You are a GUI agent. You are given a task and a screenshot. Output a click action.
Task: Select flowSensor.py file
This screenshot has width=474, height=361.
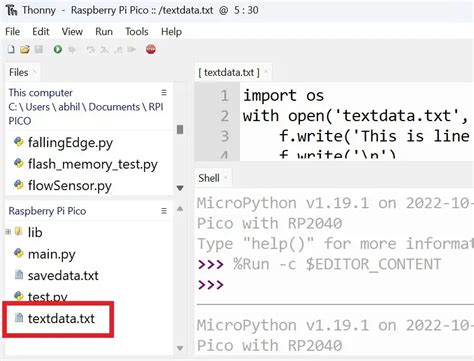[70, 185]
